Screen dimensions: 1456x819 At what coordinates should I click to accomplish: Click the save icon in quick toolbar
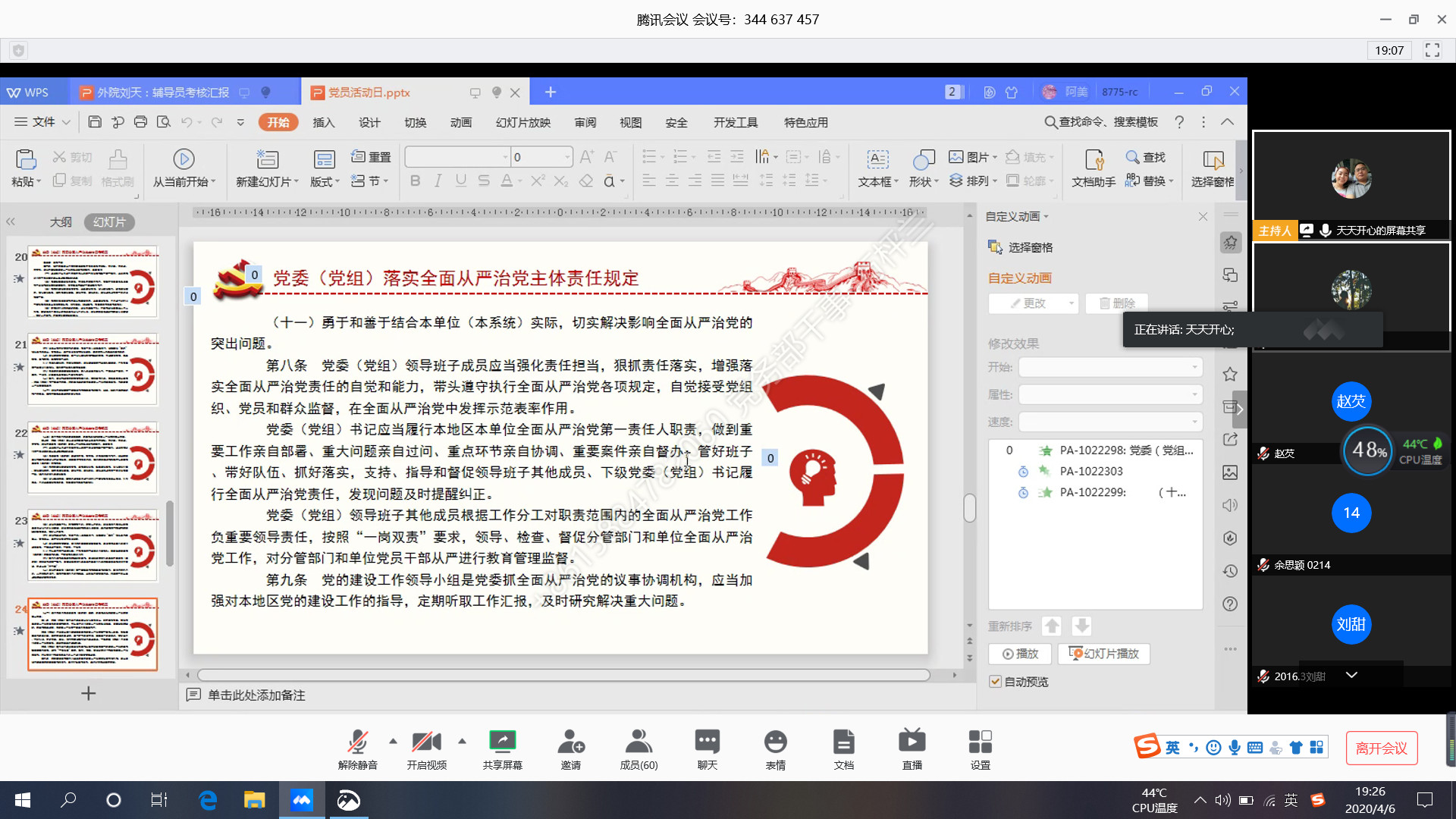point(95,122)
